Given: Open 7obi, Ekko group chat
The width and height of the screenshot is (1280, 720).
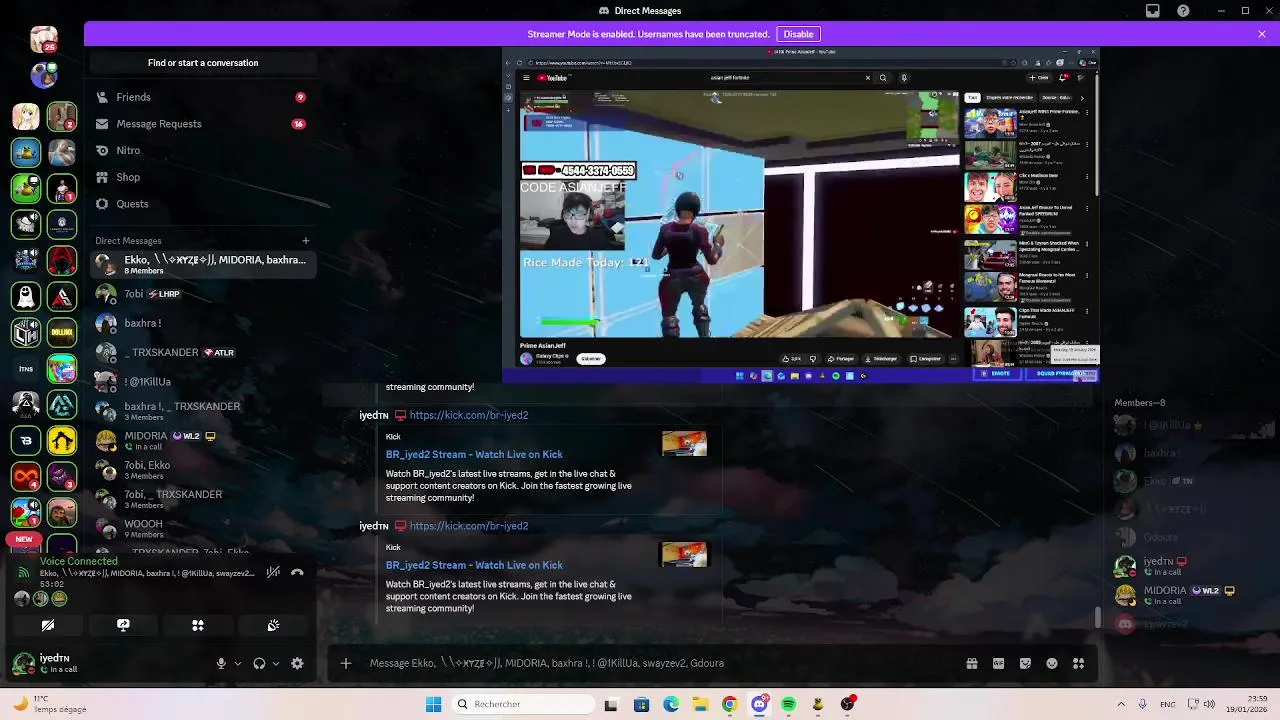Looking at the screenshot, I should 202,470.
